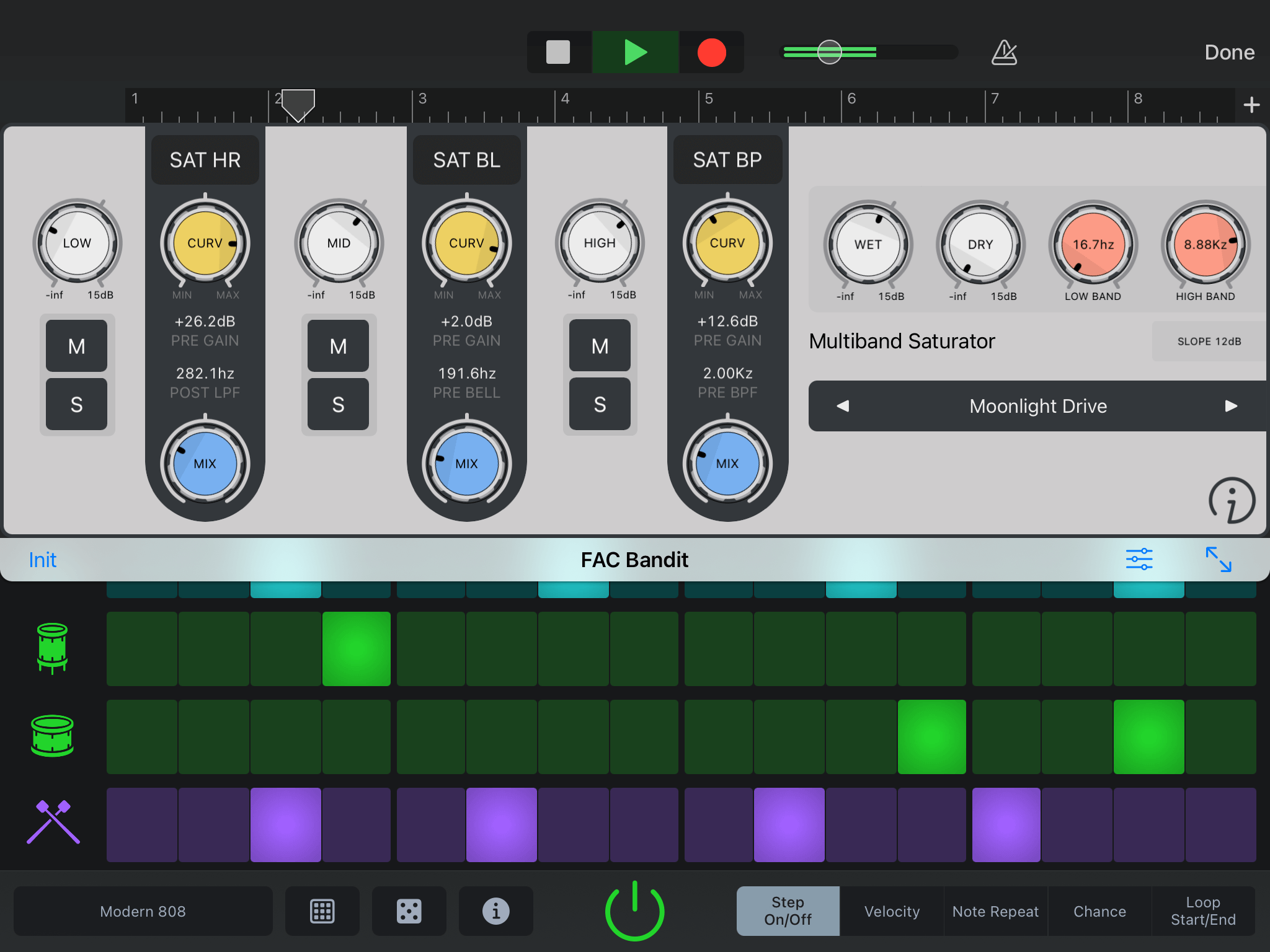Open the SAT BL saturation type selector
The width and height of the screenshot is (1270, 952).
pyautogui.click(x=467, y=160)
